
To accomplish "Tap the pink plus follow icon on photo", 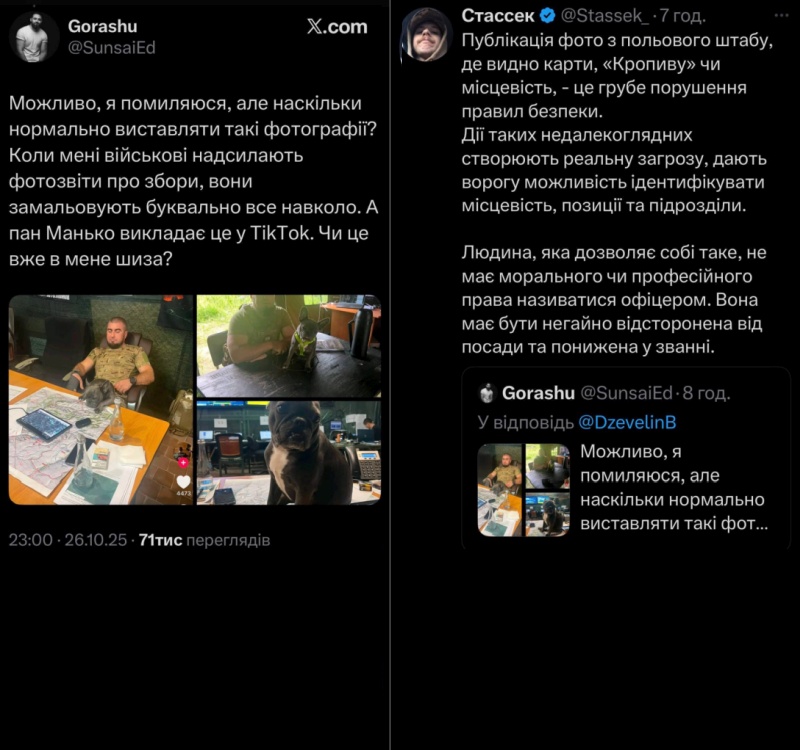I will tap(183, 462).
